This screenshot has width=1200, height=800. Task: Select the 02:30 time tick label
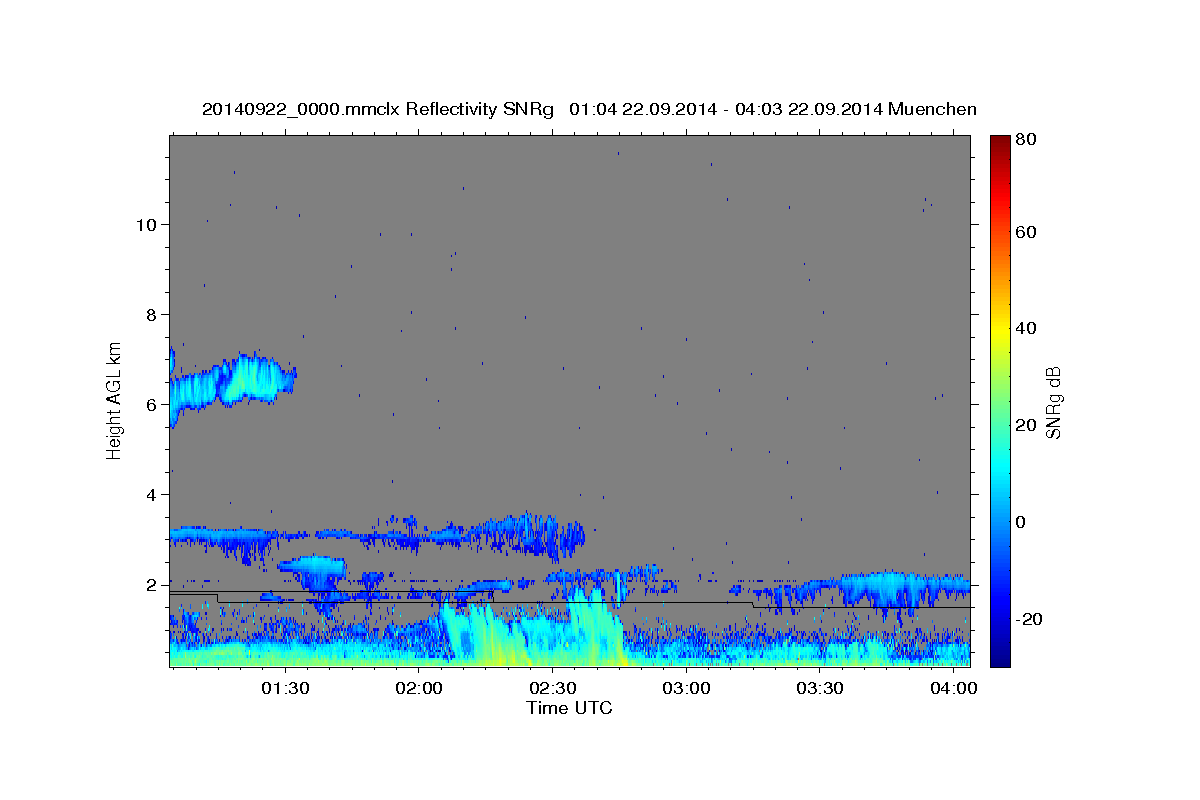552,689
